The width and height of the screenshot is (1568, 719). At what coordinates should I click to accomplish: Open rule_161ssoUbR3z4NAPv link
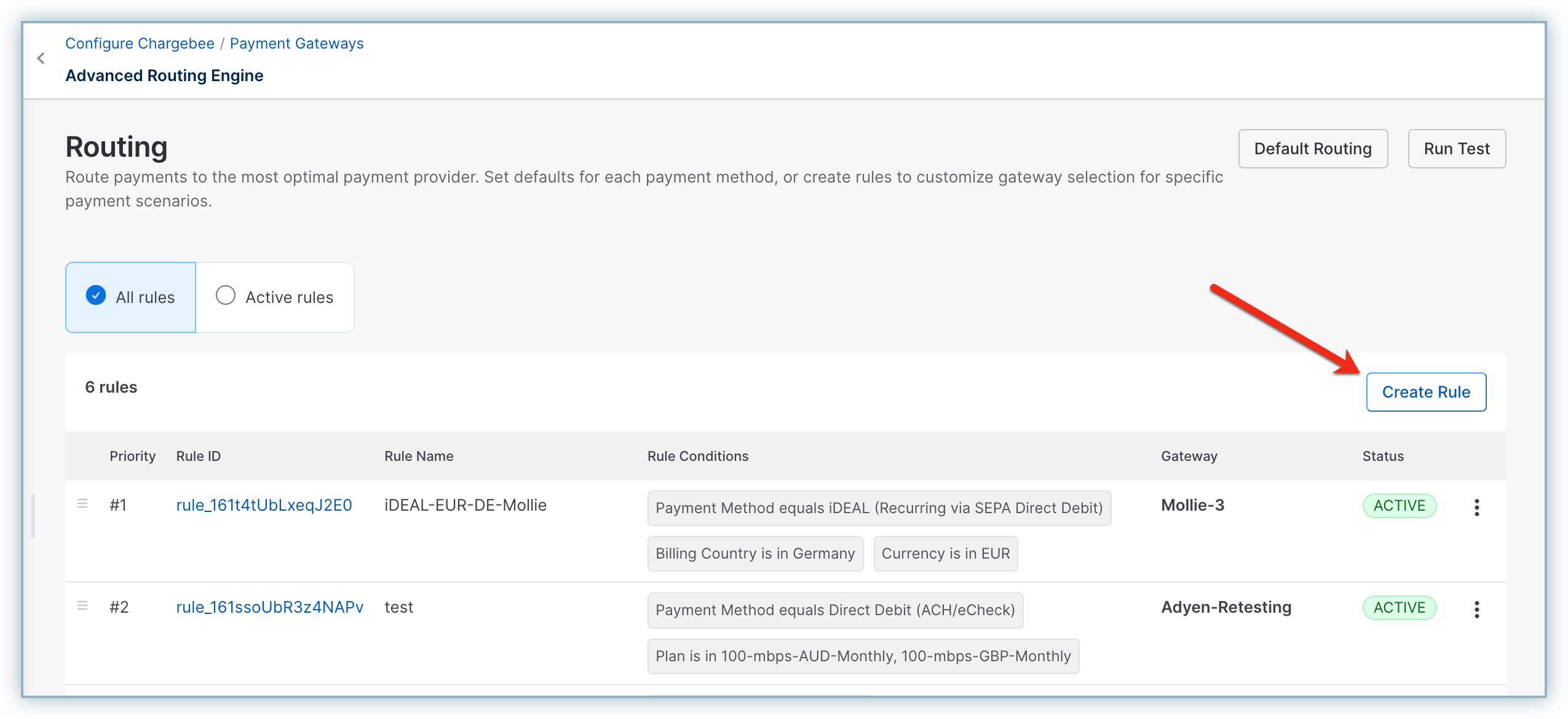(269, 607)
